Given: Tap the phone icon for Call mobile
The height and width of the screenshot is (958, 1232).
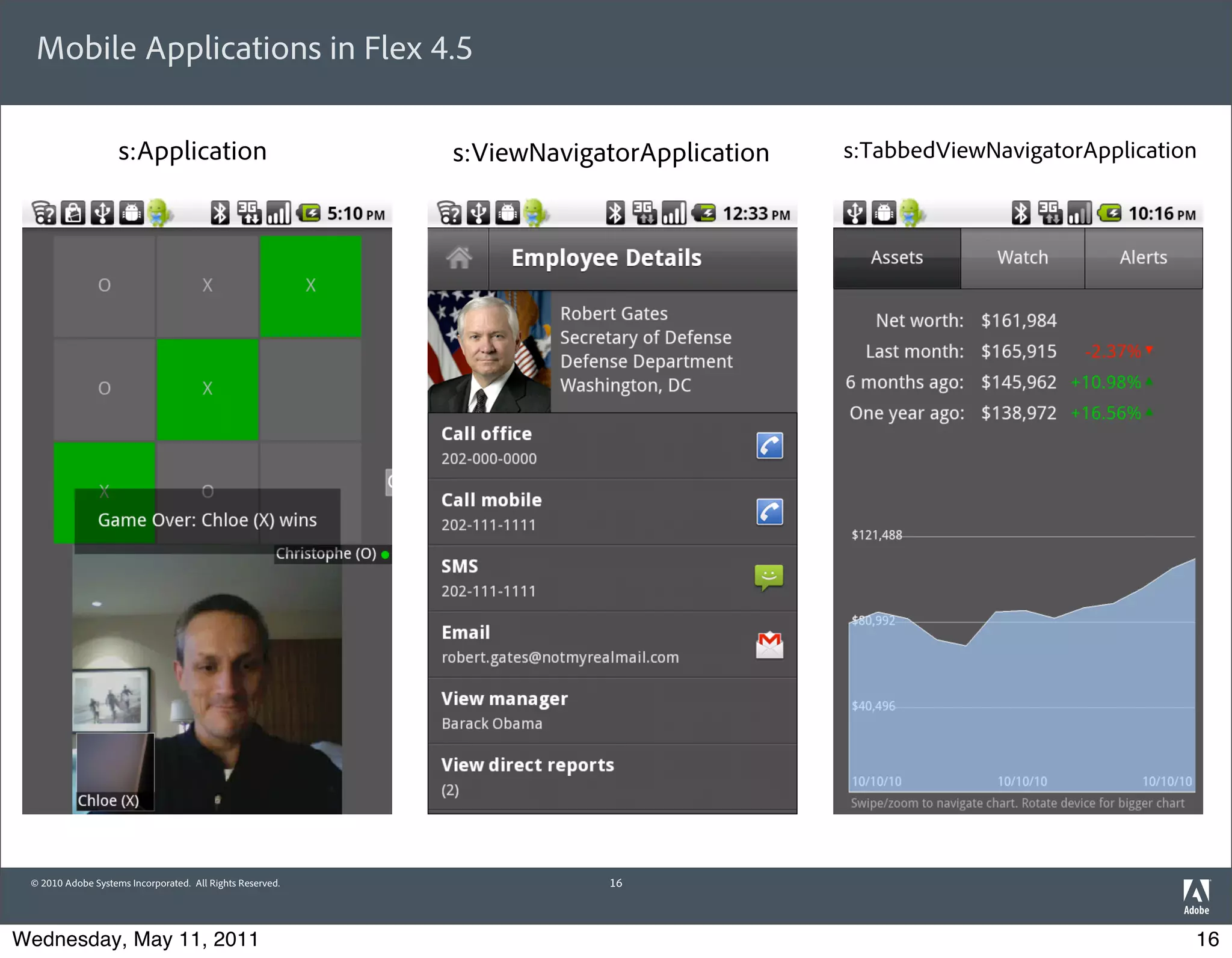Looking at the screenshot, I should click(x=769, y=512).
